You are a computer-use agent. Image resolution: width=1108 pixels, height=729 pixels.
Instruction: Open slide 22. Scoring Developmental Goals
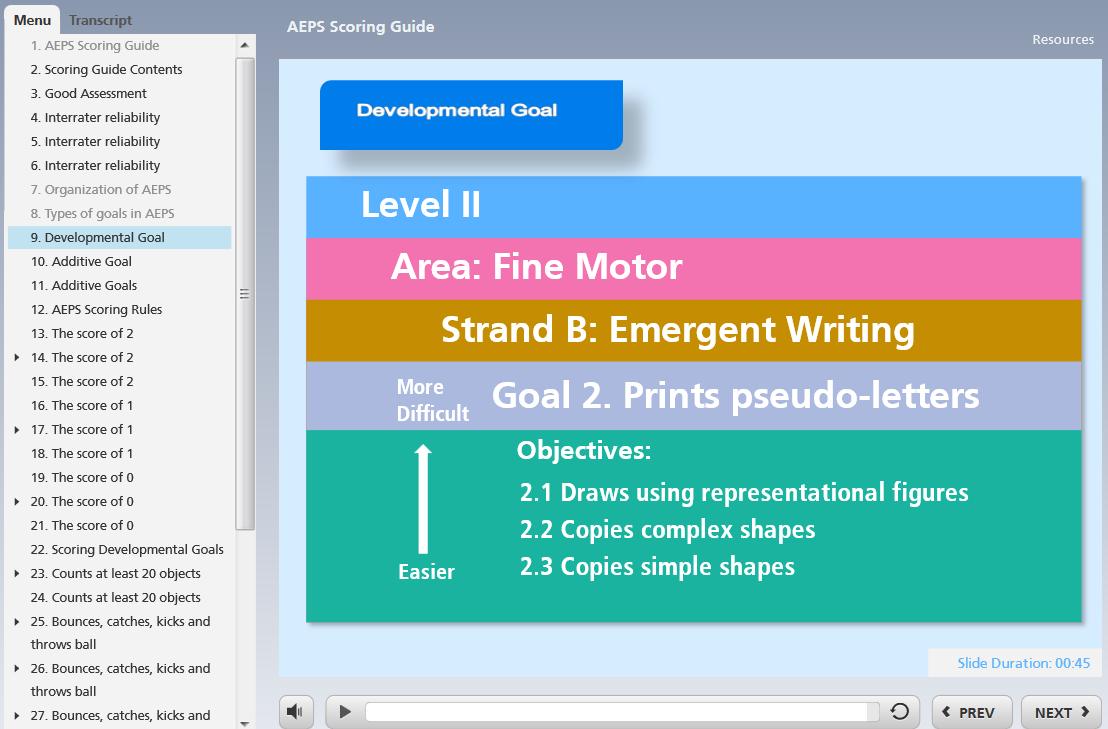pos(127,550)
